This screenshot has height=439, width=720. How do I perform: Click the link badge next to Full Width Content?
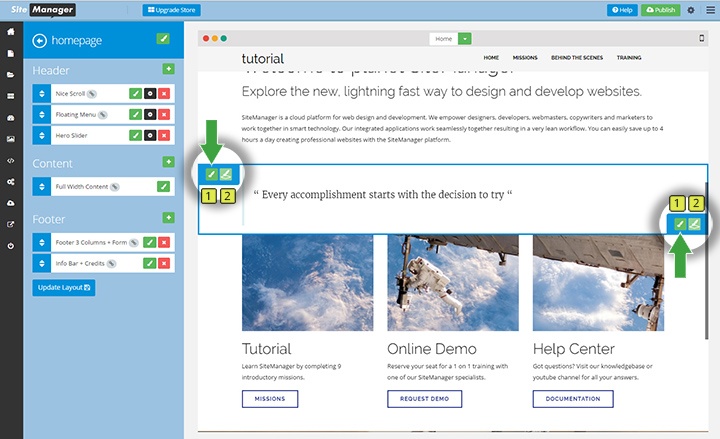[115, 186]
